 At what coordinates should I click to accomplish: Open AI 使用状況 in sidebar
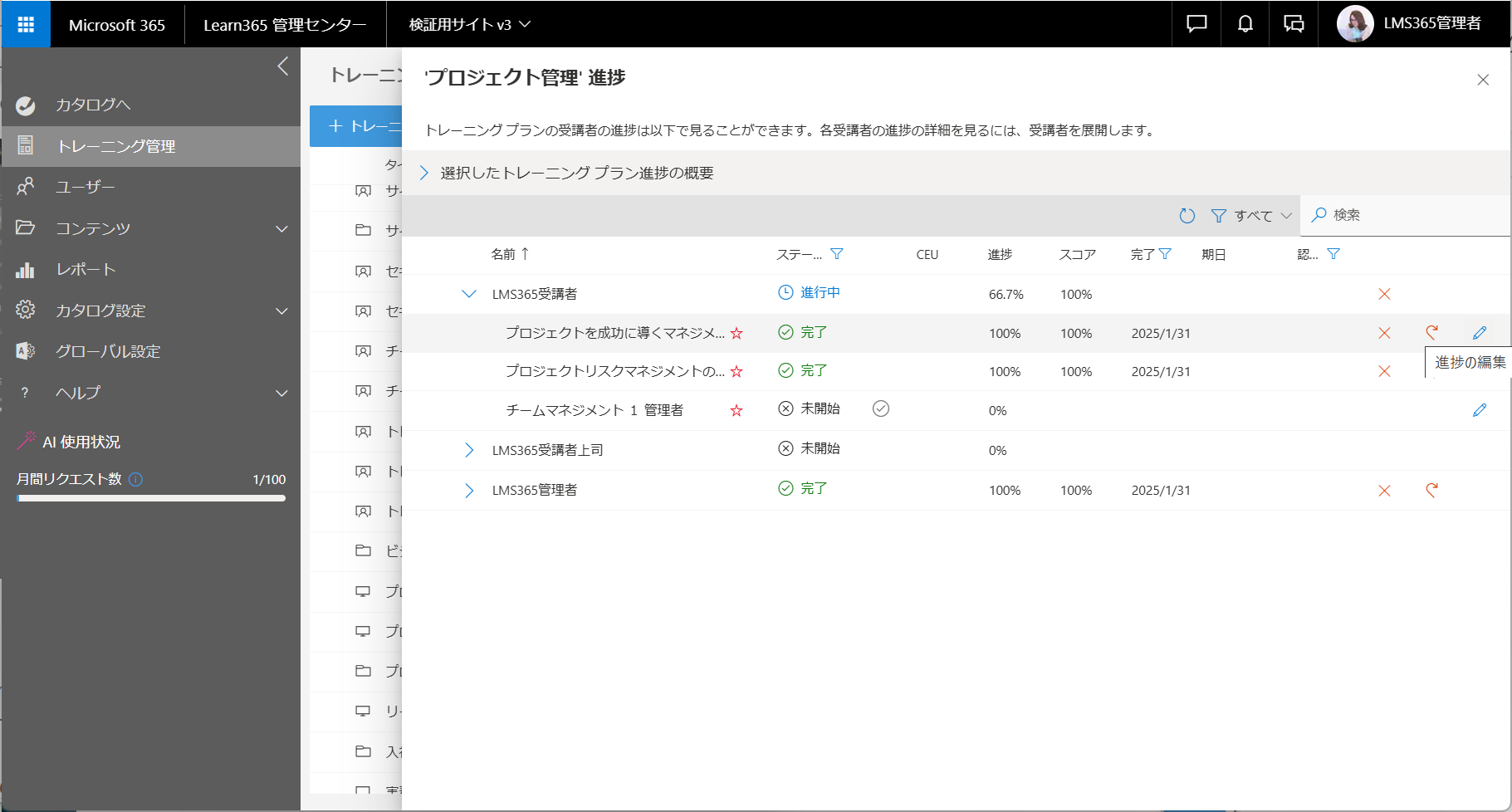(81, 442)
